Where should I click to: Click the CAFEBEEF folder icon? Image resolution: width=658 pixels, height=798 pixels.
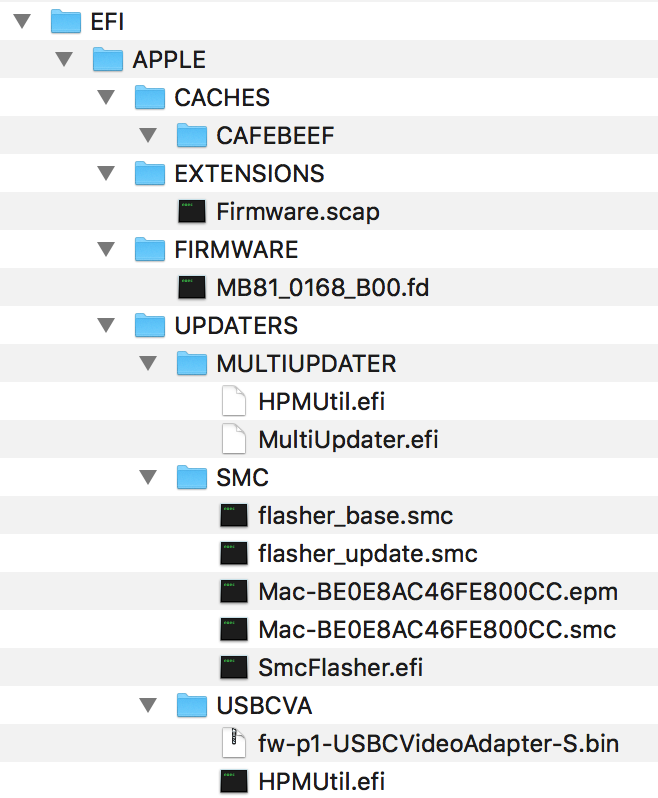click(x=191, y=136)
